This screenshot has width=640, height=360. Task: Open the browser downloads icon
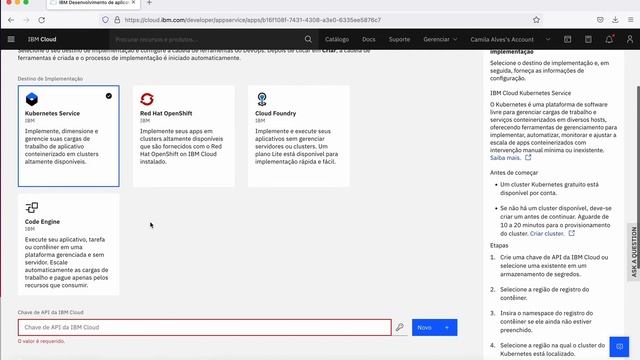click(615, 20)
